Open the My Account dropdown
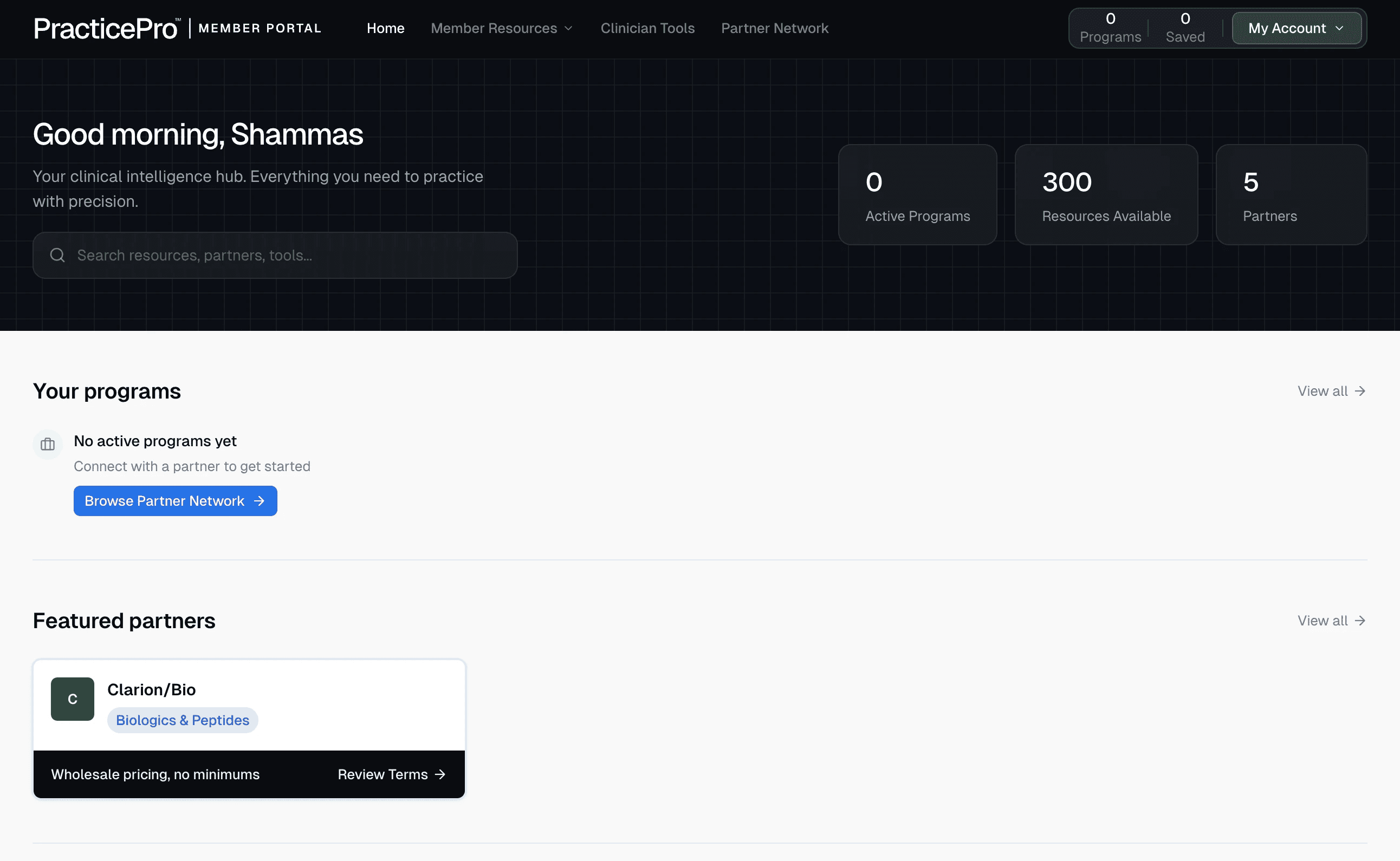This screenshot has height=861, width=1400. (x=1297, y=28)
